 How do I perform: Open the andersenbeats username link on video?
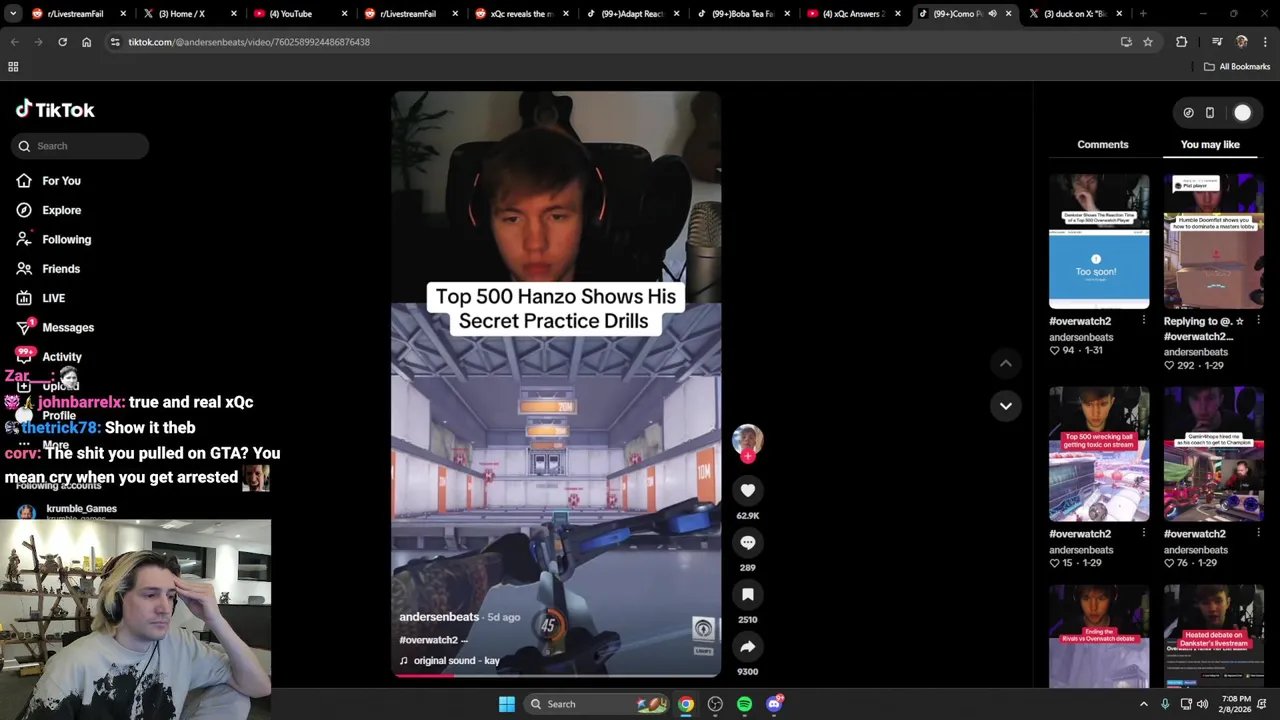coord(439,617)
